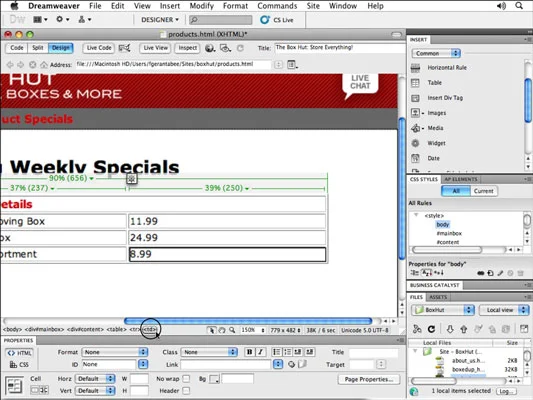The height and width of the screenshot is (400, 533).
Task: Collapse the style rule tree node
Action: (x=416, y=215)
